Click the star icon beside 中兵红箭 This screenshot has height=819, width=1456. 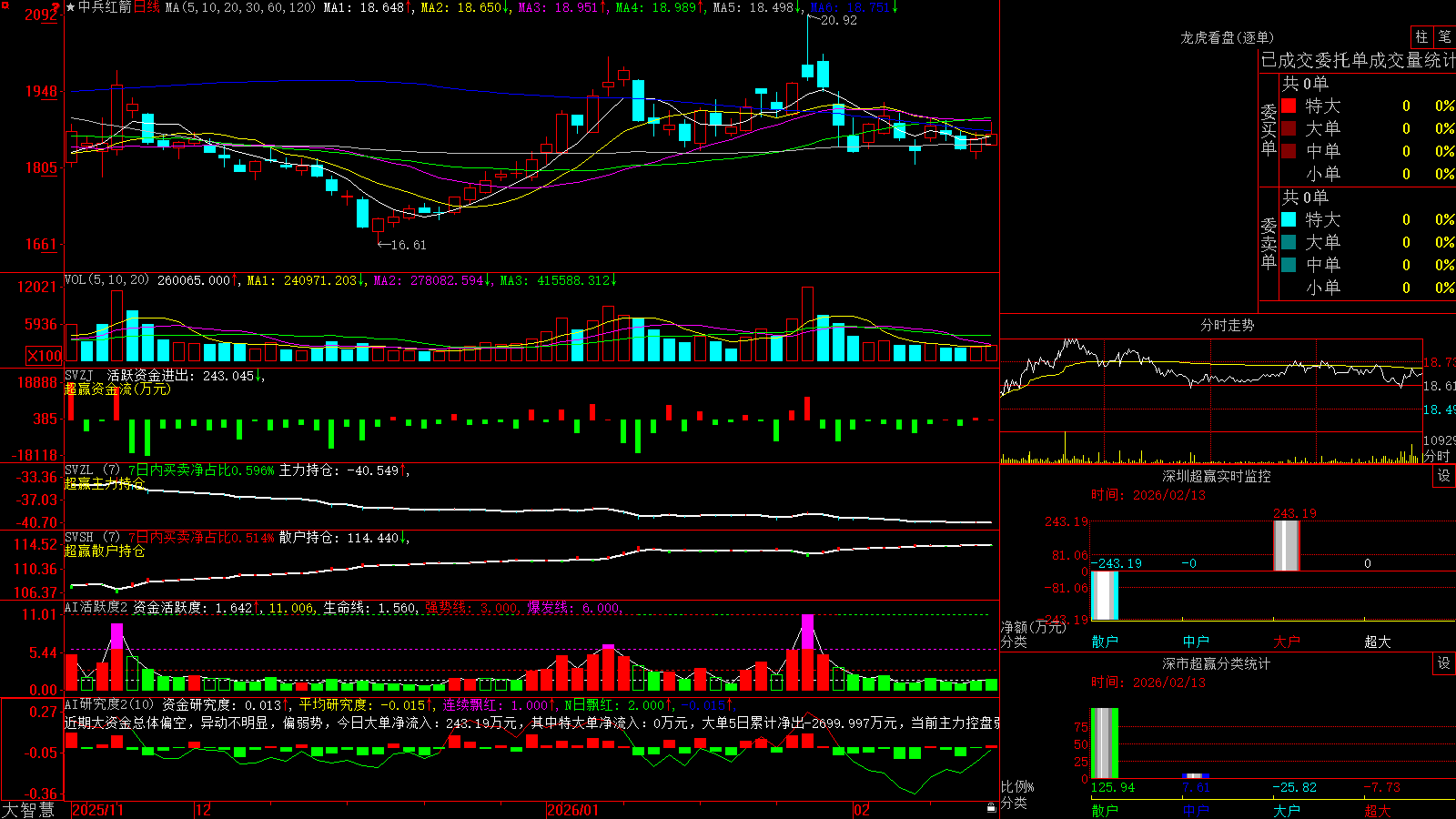pyautogui.click(x=71, y=7)
